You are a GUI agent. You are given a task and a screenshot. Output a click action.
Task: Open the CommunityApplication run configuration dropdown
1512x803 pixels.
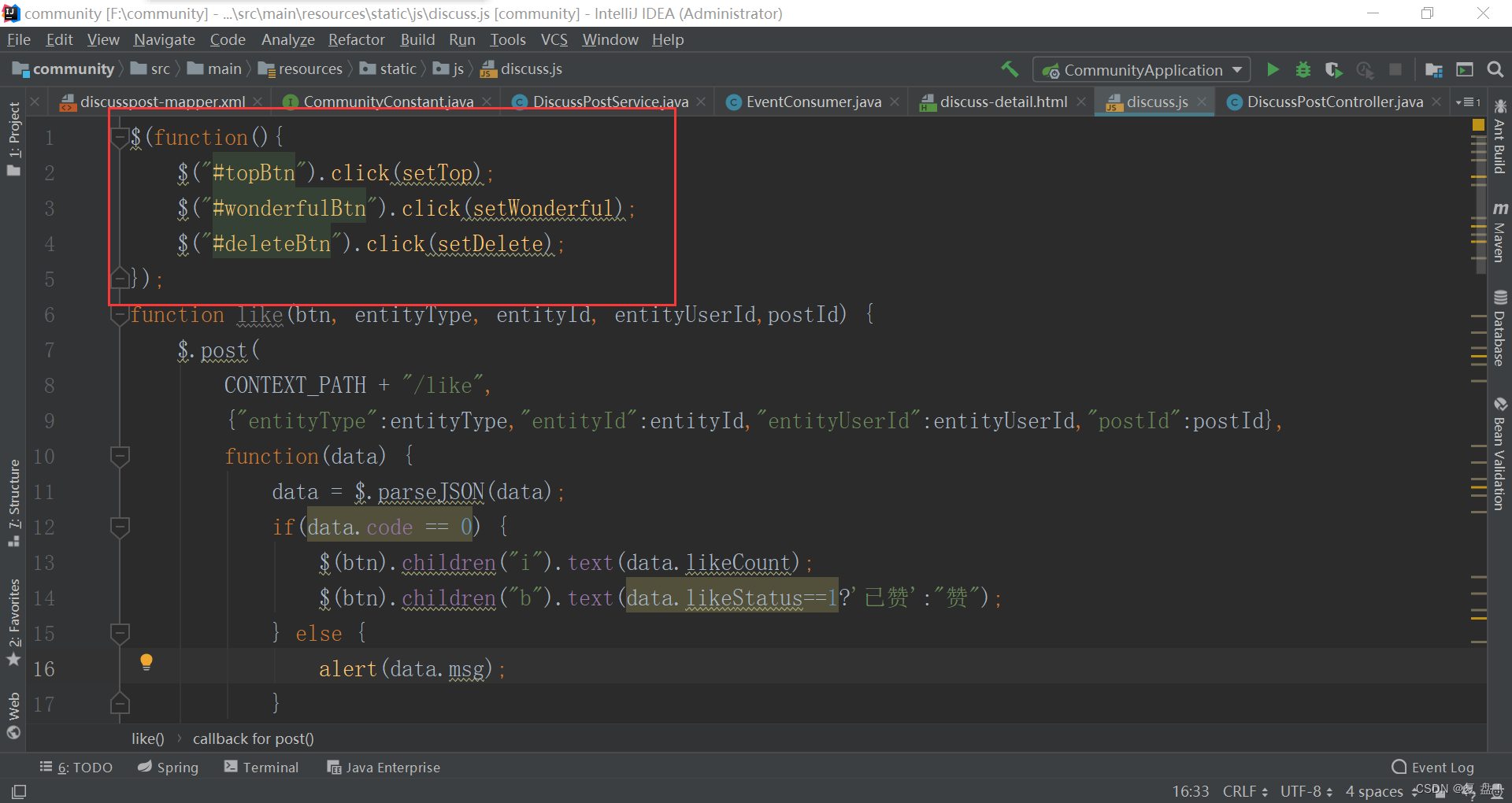1142,70
